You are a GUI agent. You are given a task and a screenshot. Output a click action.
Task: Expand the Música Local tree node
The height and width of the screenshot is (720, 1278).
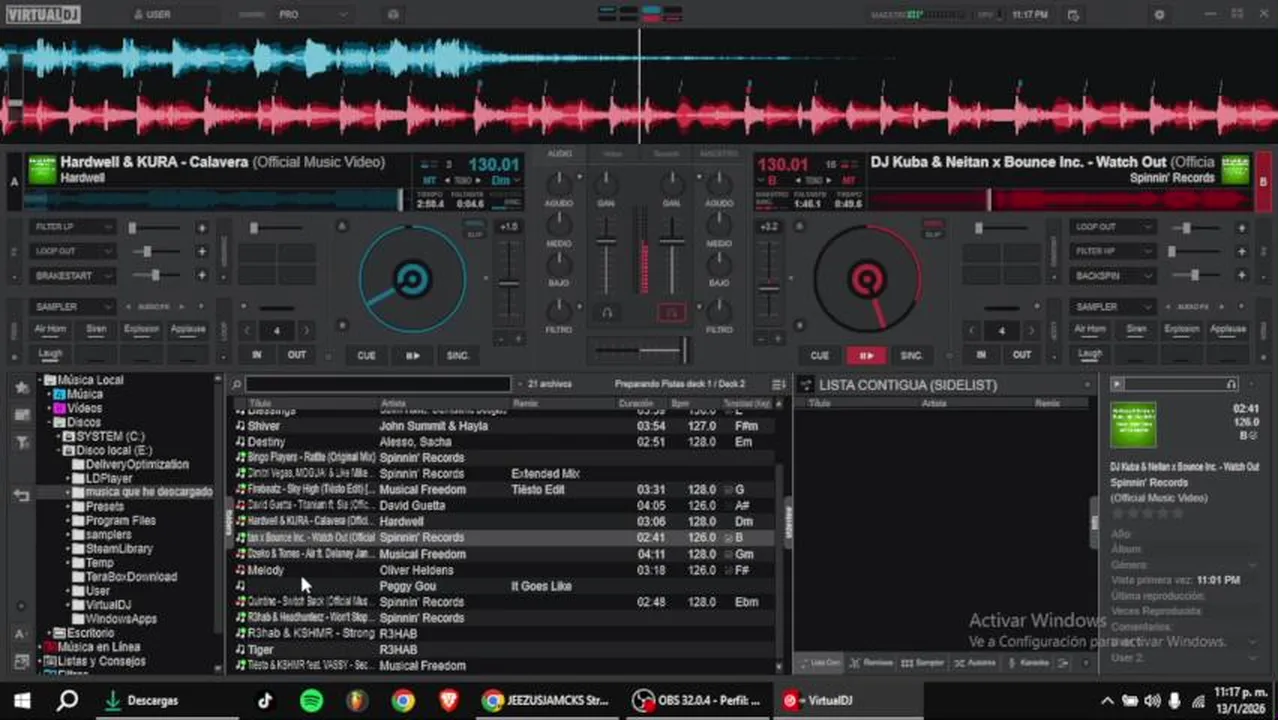tap(42, 380)
